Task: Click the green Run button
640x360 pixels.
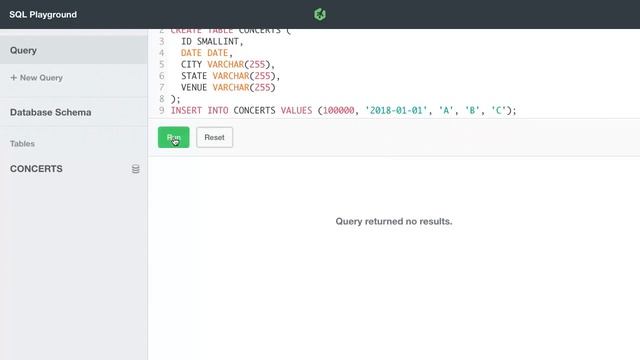Action: click(x=173, y=137)
